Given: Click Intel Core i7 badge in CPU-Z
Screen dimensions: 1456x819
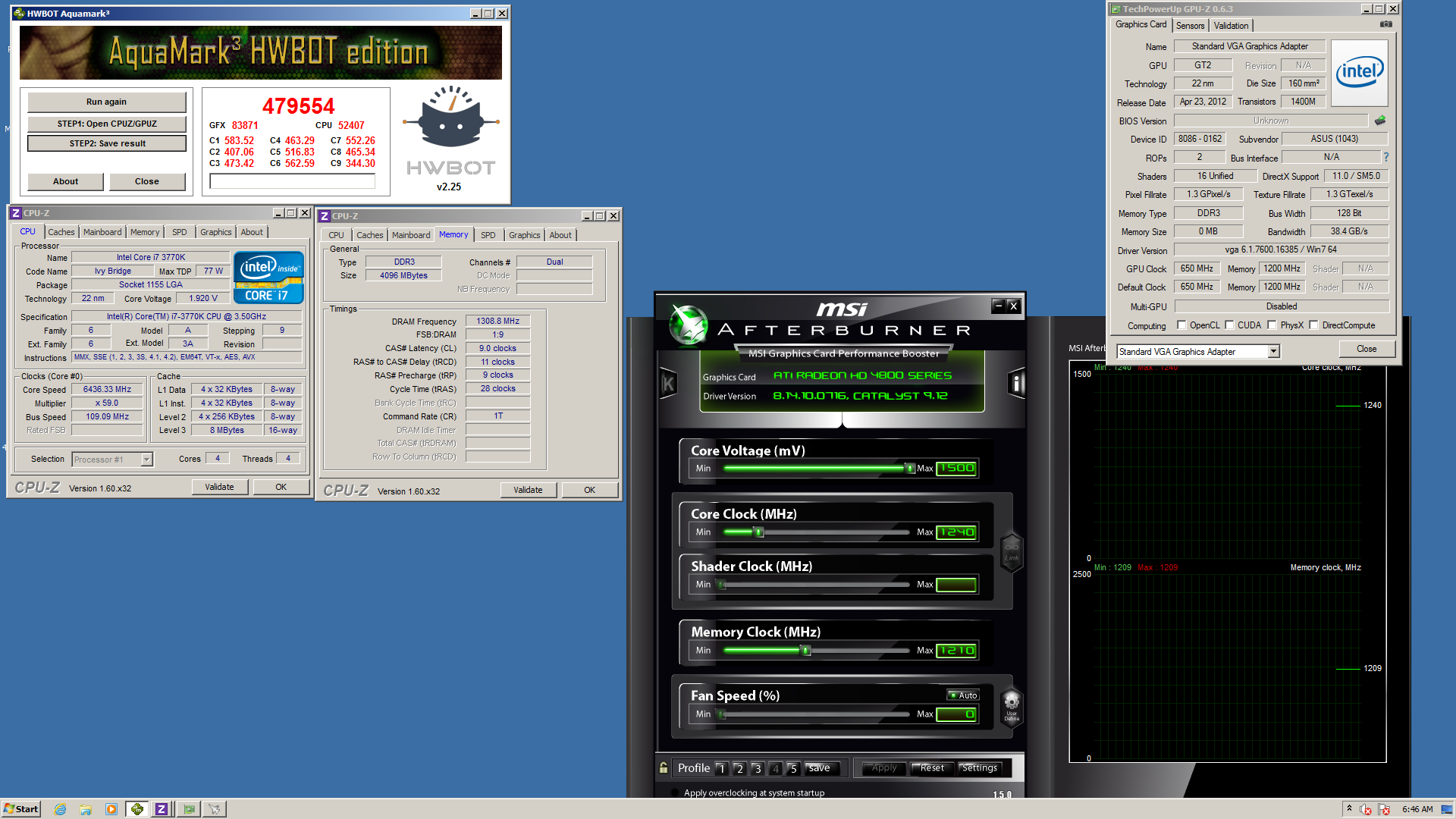Looking at the screenshot, I should tap(268, 277).
